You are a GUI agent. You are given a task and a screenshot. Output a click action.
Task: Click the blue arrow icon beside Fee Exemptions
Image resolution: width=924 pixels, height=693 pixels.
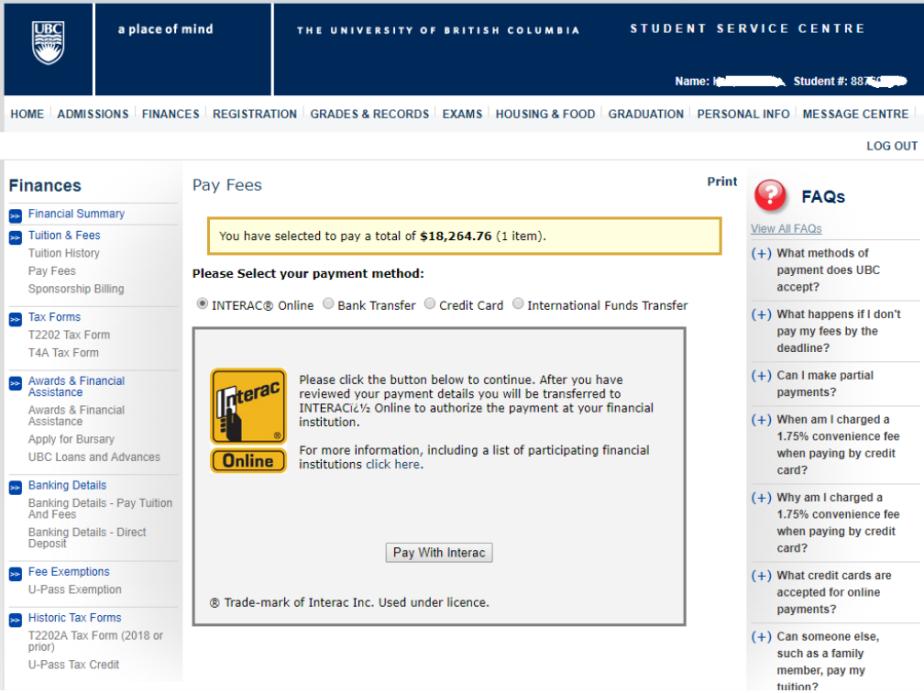point(15,574)
